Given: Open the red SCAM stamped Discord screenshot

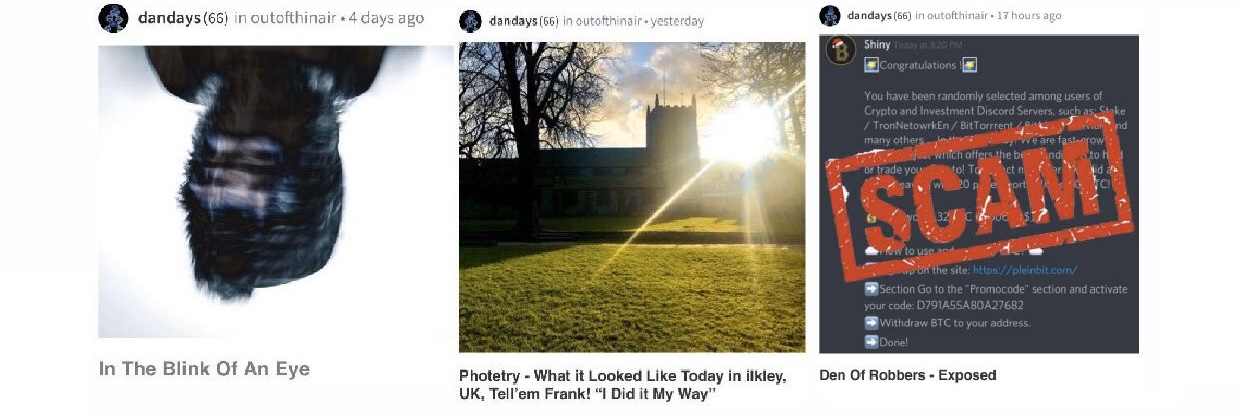Looking at the screenshot, I should (x=978, y=192).
